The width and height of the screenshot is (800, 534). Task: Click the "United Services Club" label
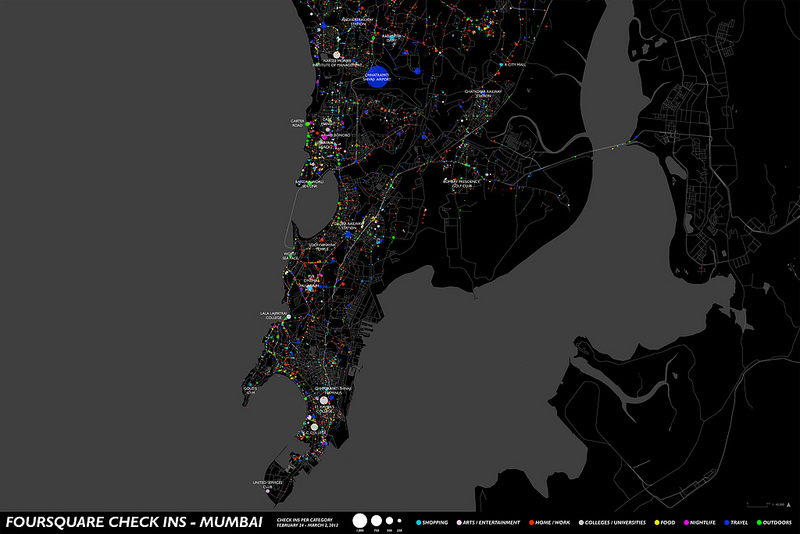[267, 485]
